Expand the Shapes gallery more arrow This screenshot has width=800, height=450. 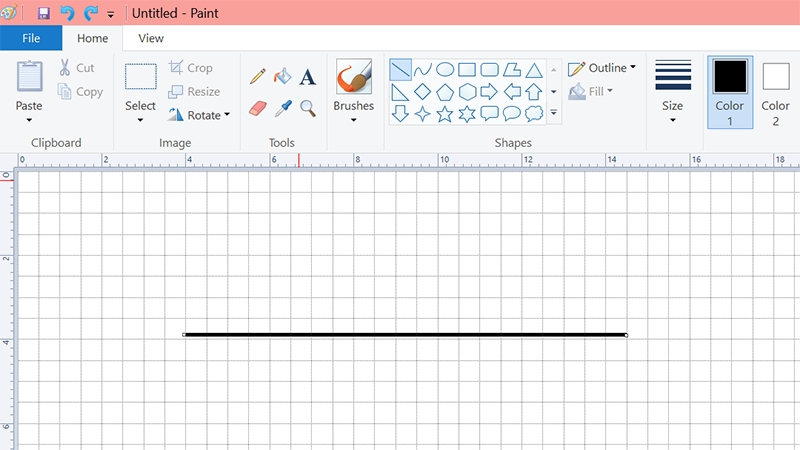tap(554, 114)
